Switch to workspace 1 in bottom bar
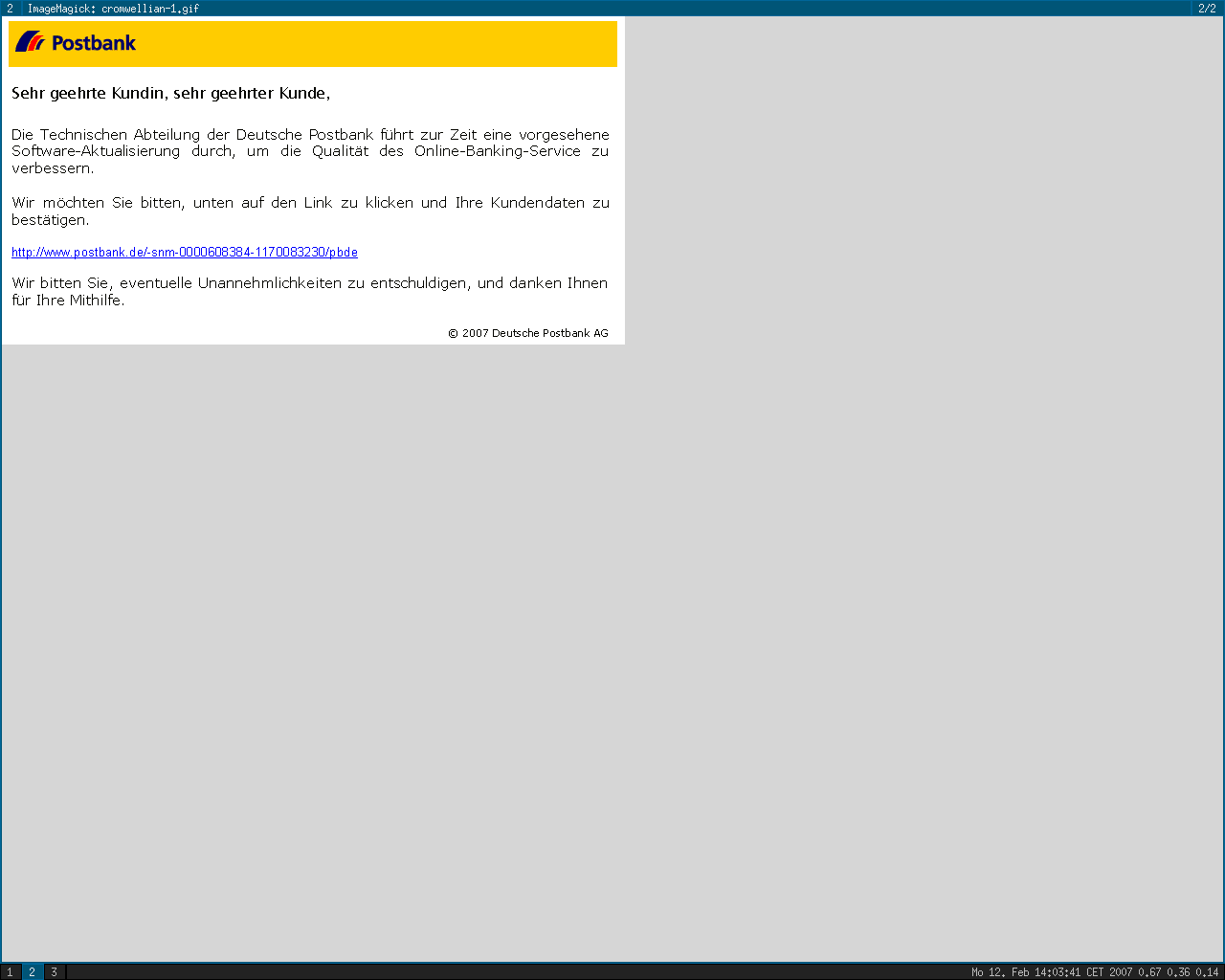 [11, 972]
